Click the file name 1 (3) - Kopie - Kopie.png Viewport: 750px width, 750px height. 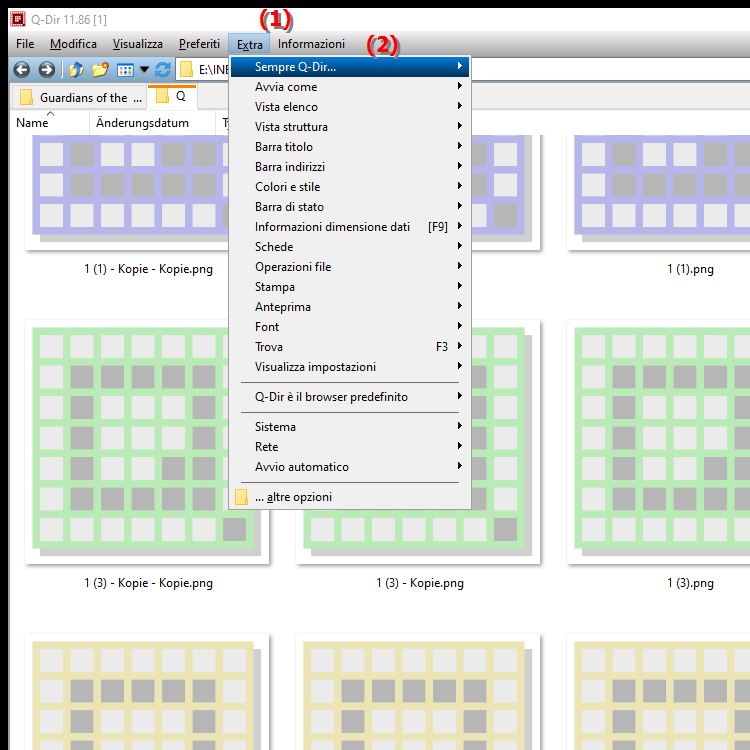(x=148, y=584)
